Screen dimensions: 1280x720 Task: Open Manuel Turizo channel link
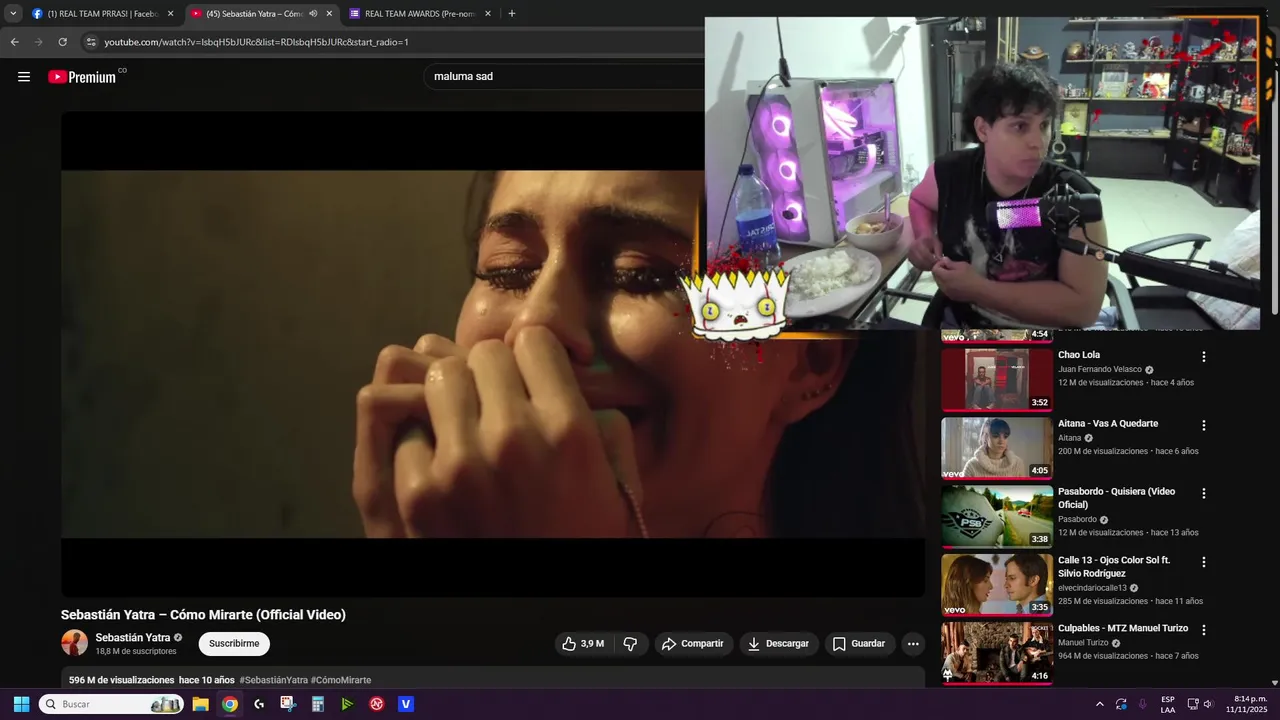coord(1083,642)
